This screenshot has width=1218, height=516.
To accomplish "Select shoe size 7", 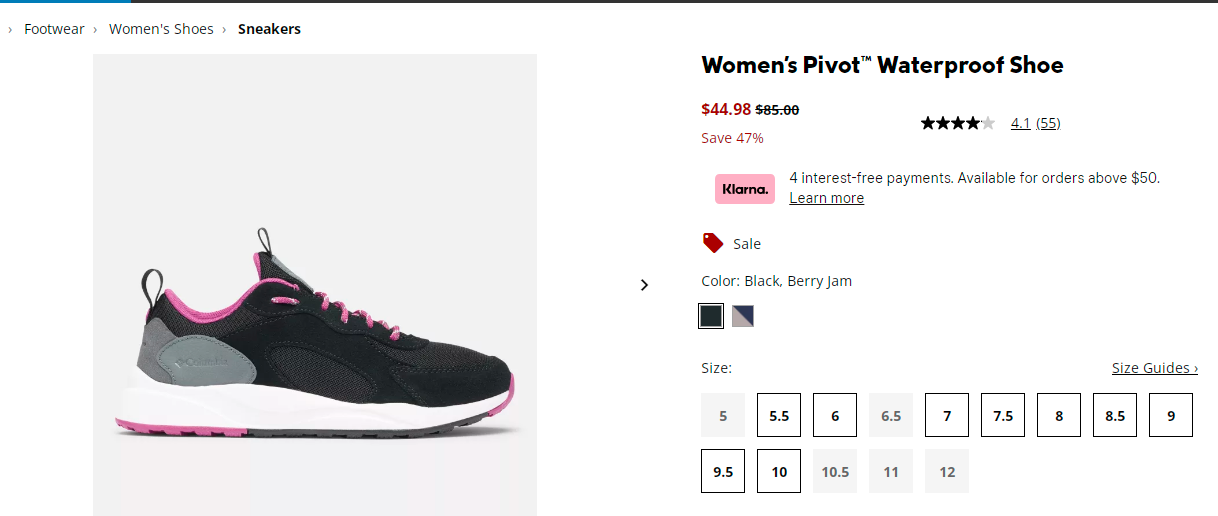I will [947, 416].
